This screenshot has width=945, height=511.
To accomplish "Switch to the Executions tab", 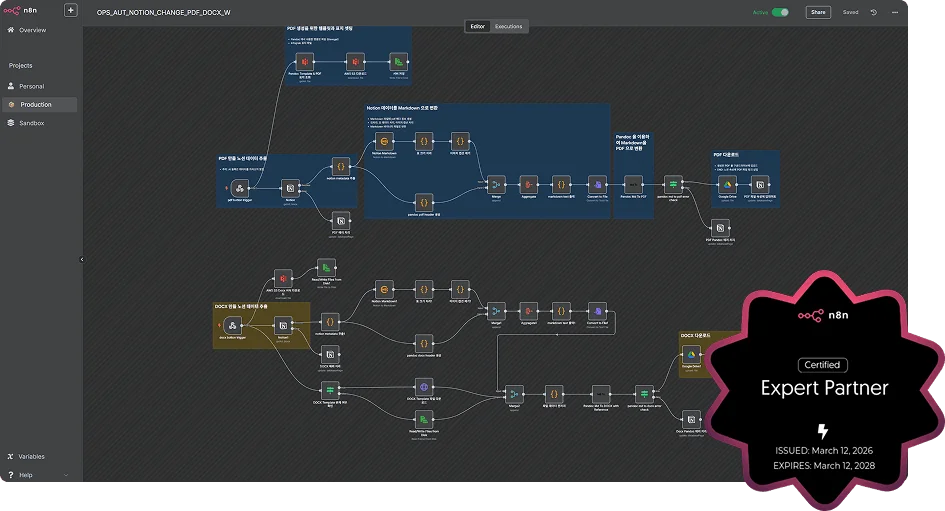I will (508, 26).
